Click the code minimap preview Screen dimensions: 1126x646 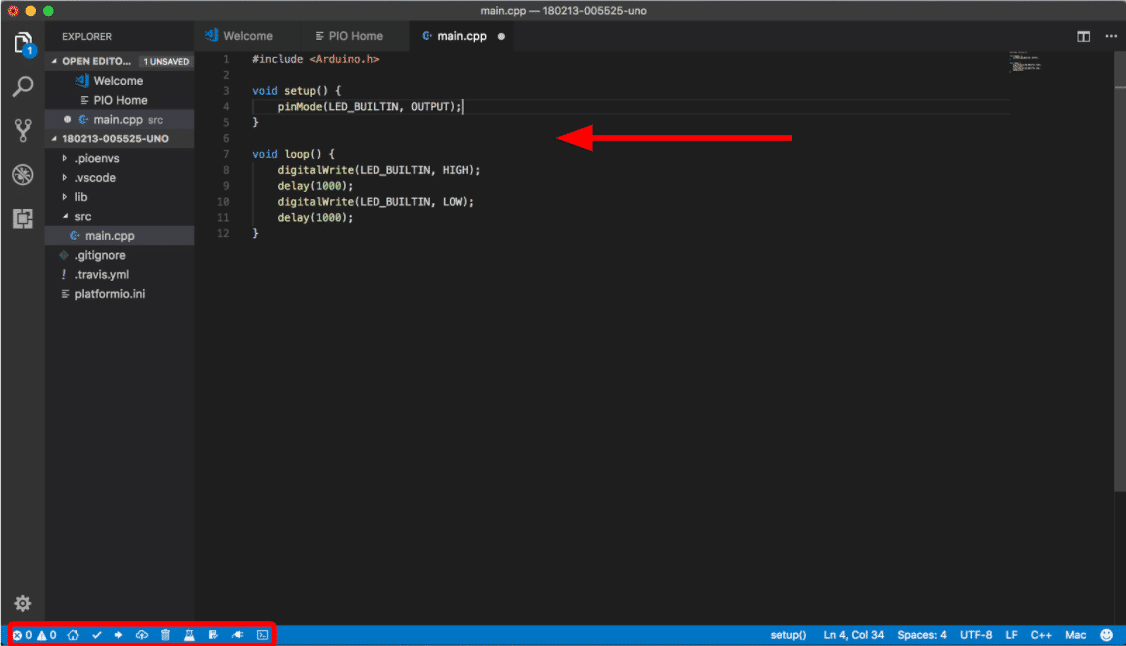click(x=1025, y=62)
